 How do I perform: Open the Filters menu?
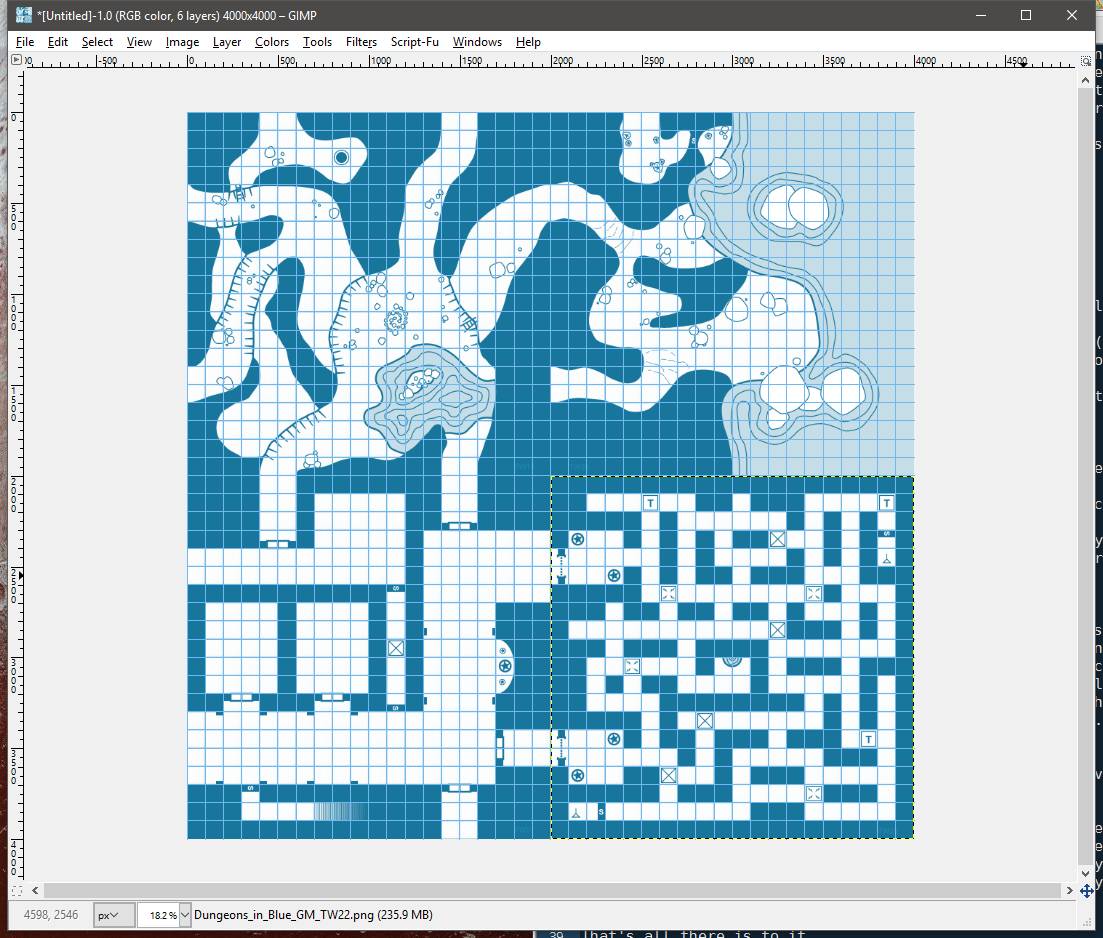point(361,42)
